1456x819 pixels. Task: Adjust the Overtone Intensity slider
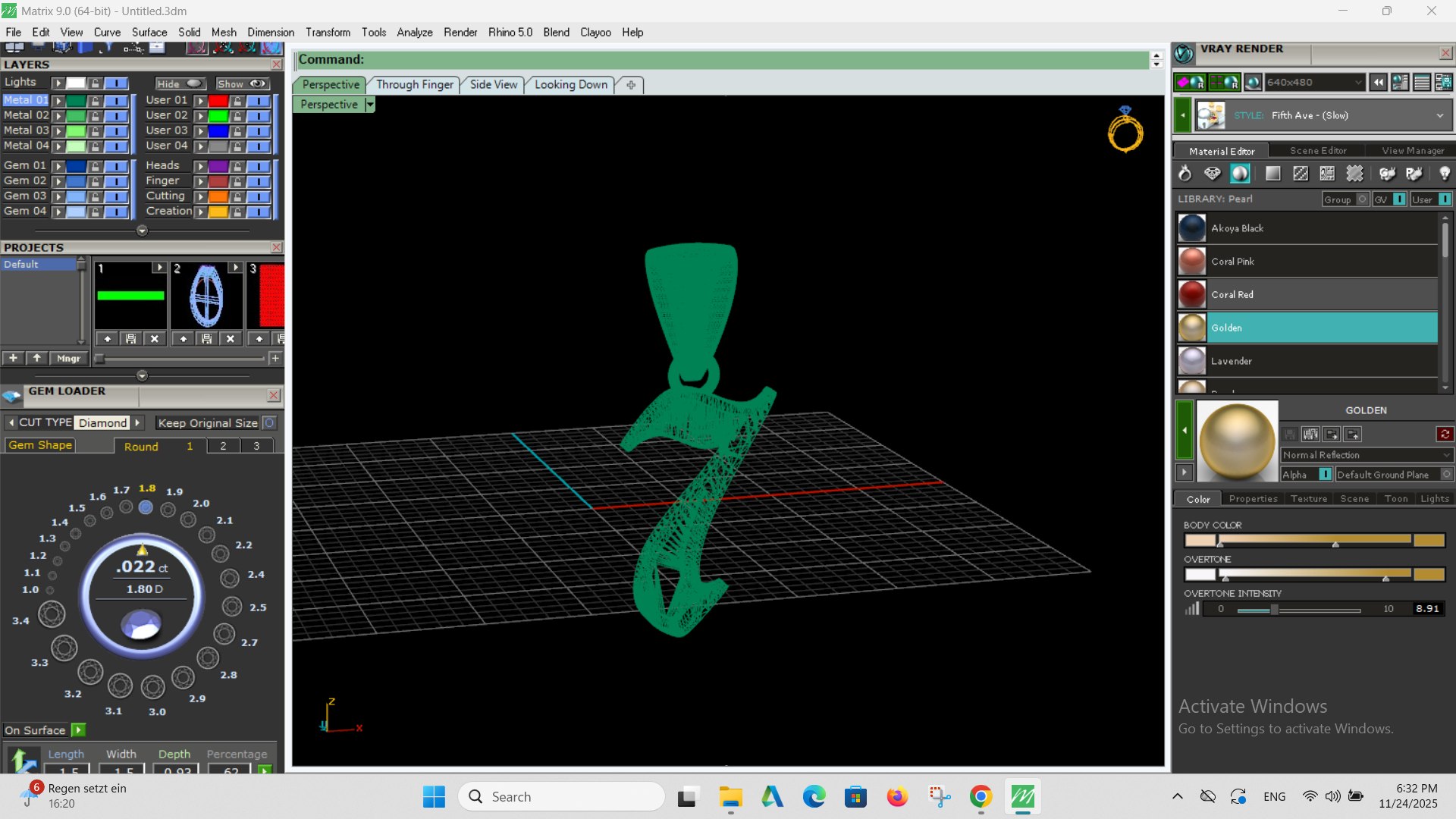click(x=1274, y=610)
